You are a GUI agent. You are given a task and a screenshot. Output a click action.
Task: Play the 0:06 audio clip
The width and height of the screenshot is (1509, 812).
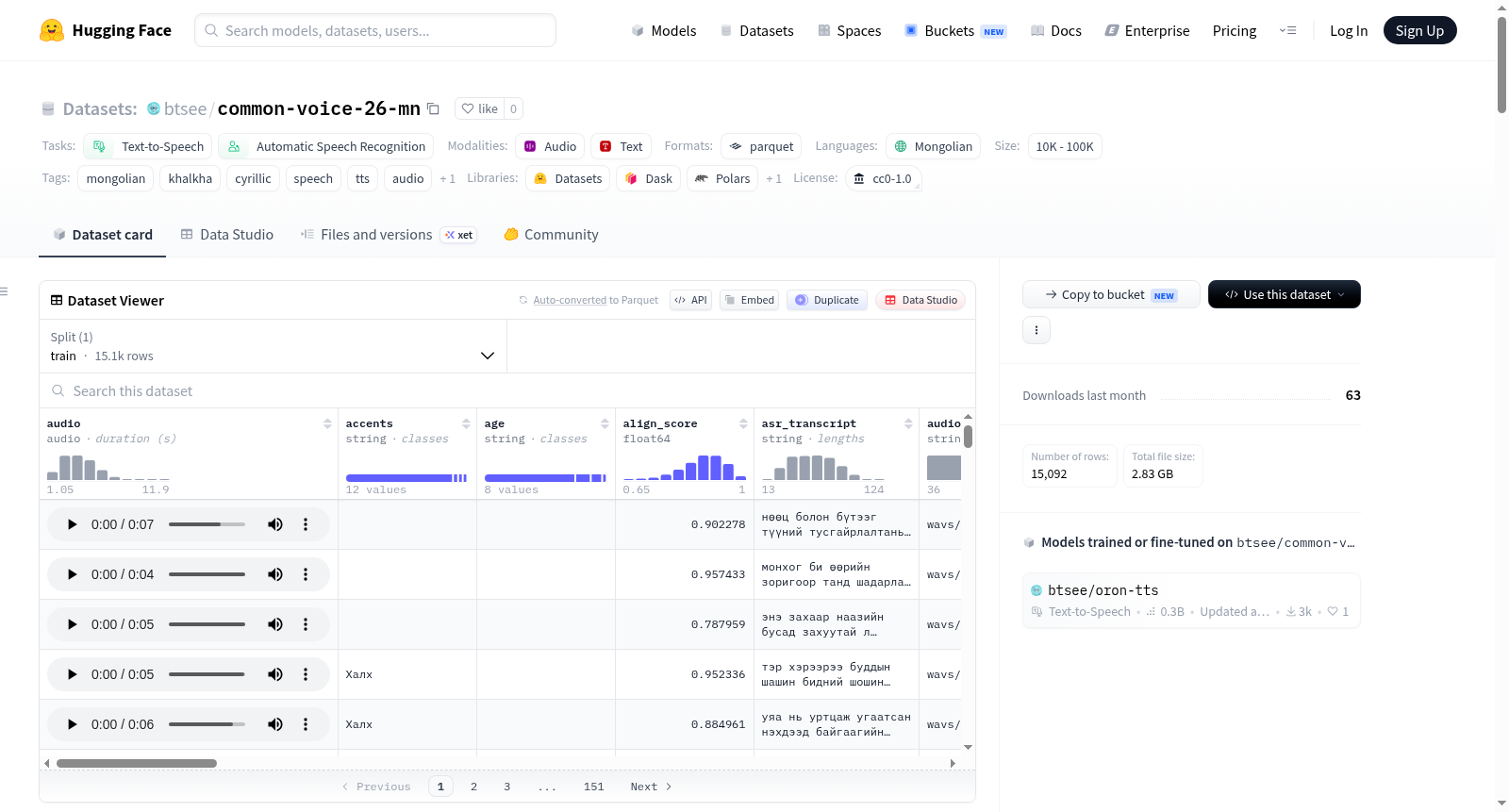[72, 724]
